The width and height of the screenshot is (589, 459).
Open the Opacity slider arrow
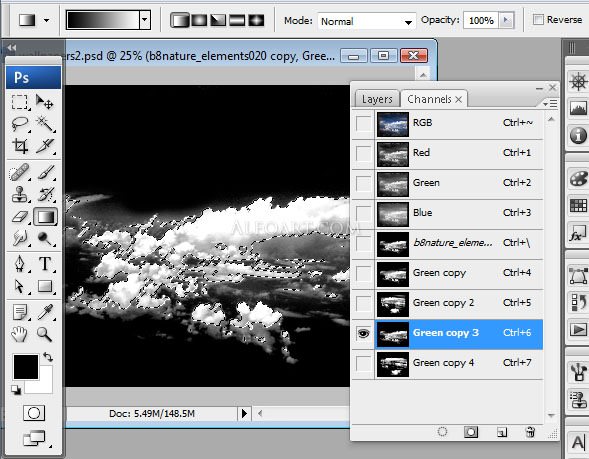click(x=506, y=20)
